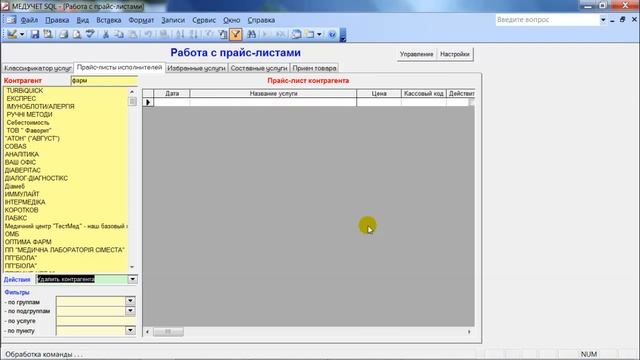Switch to the Составные услуги tab
Screen dimensions: 640x360
click(x=259, y=68)
